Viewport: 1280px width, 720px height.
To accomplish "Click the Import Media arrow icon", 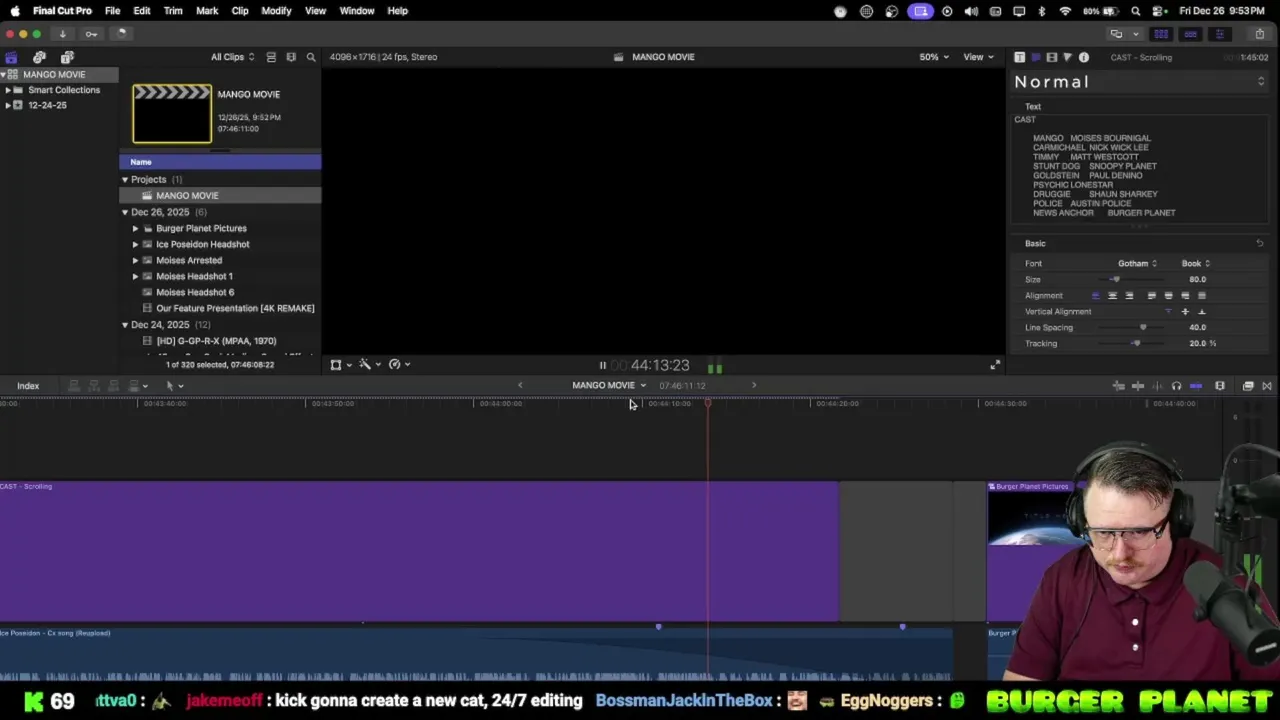I will (x=62, y=34).
